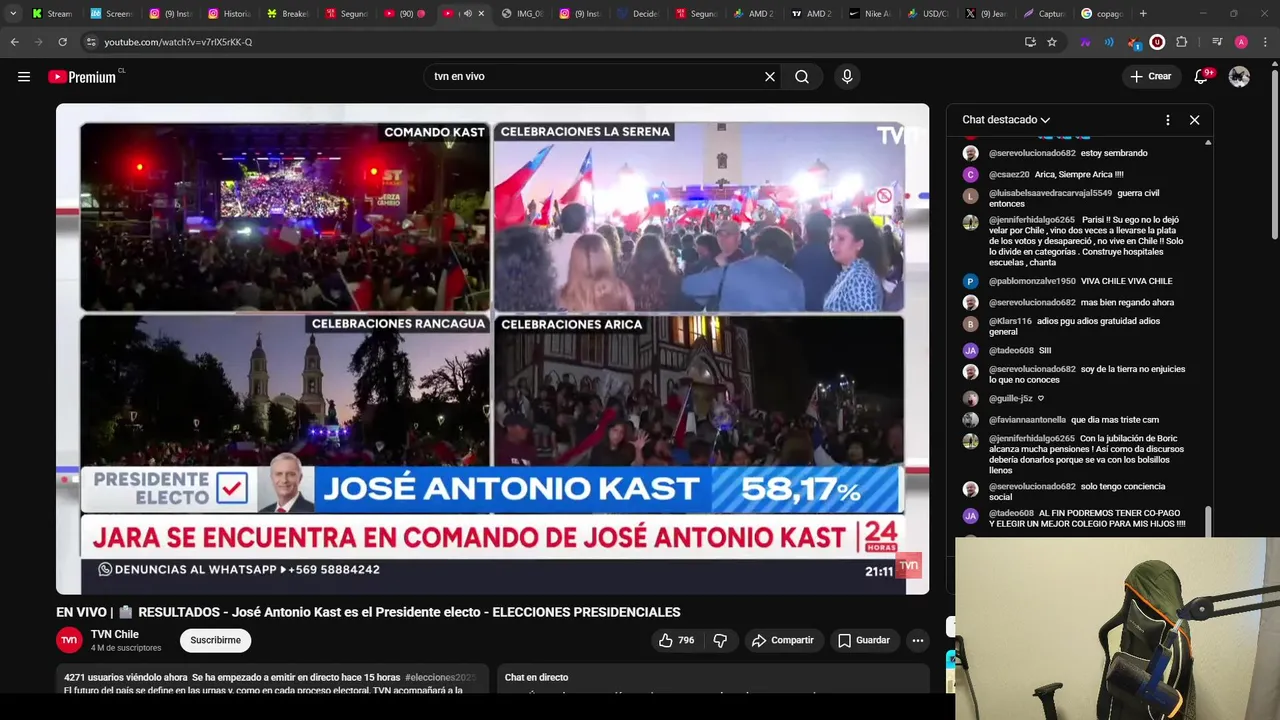Close the active YouTube tab
1280x720 pixels.
point(481,14)
